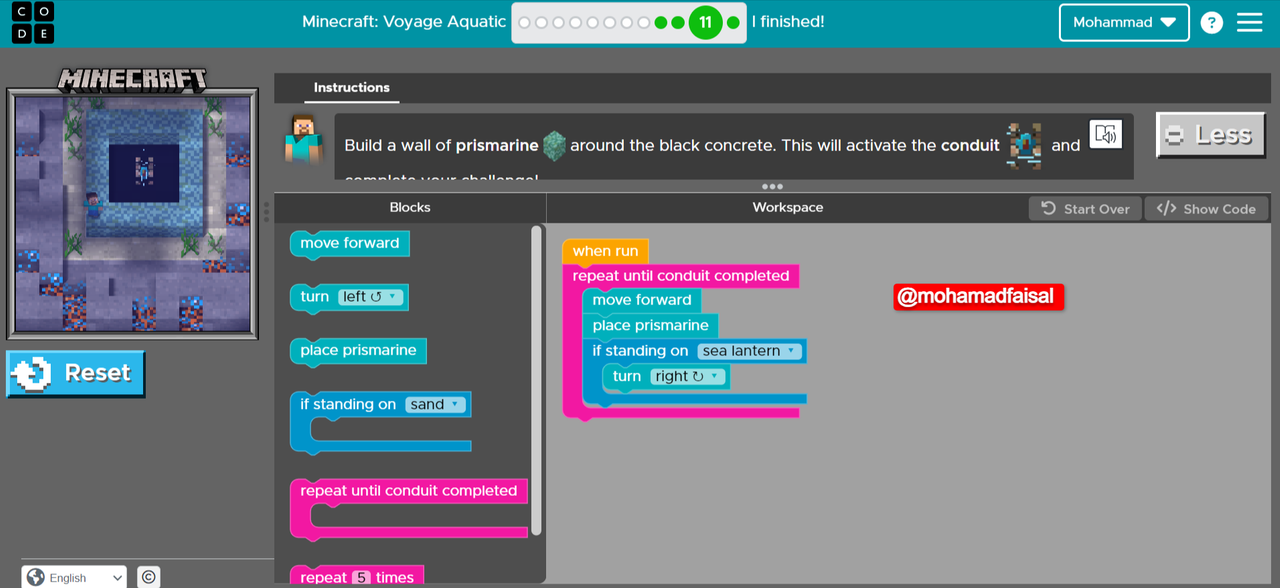The height and width of the screenshot is (588, 1280).
Task: Select the 'place prismarine' block in workspace
Action: pos(650,325)
